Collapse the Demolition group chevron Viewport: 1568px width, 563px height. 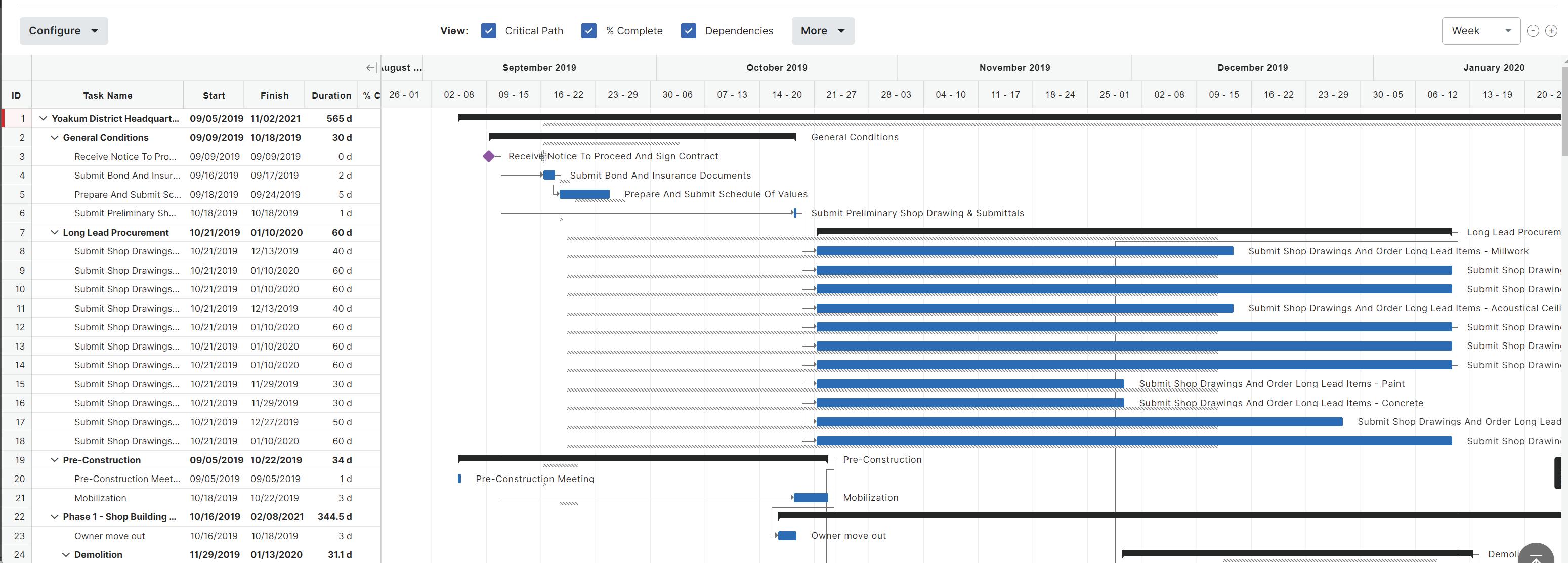(x=66, y=554)
